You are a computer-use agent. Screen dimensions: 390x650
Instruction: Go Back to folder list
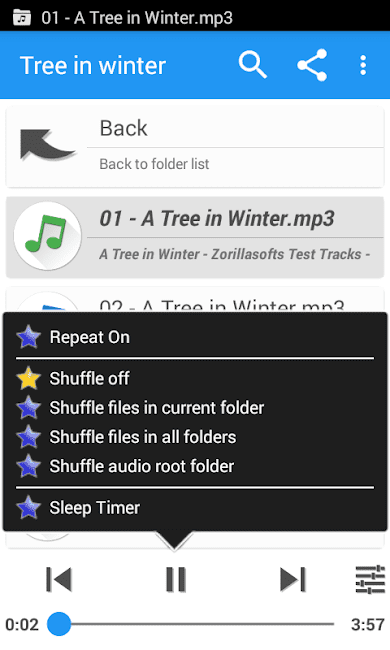coord(195,146)
